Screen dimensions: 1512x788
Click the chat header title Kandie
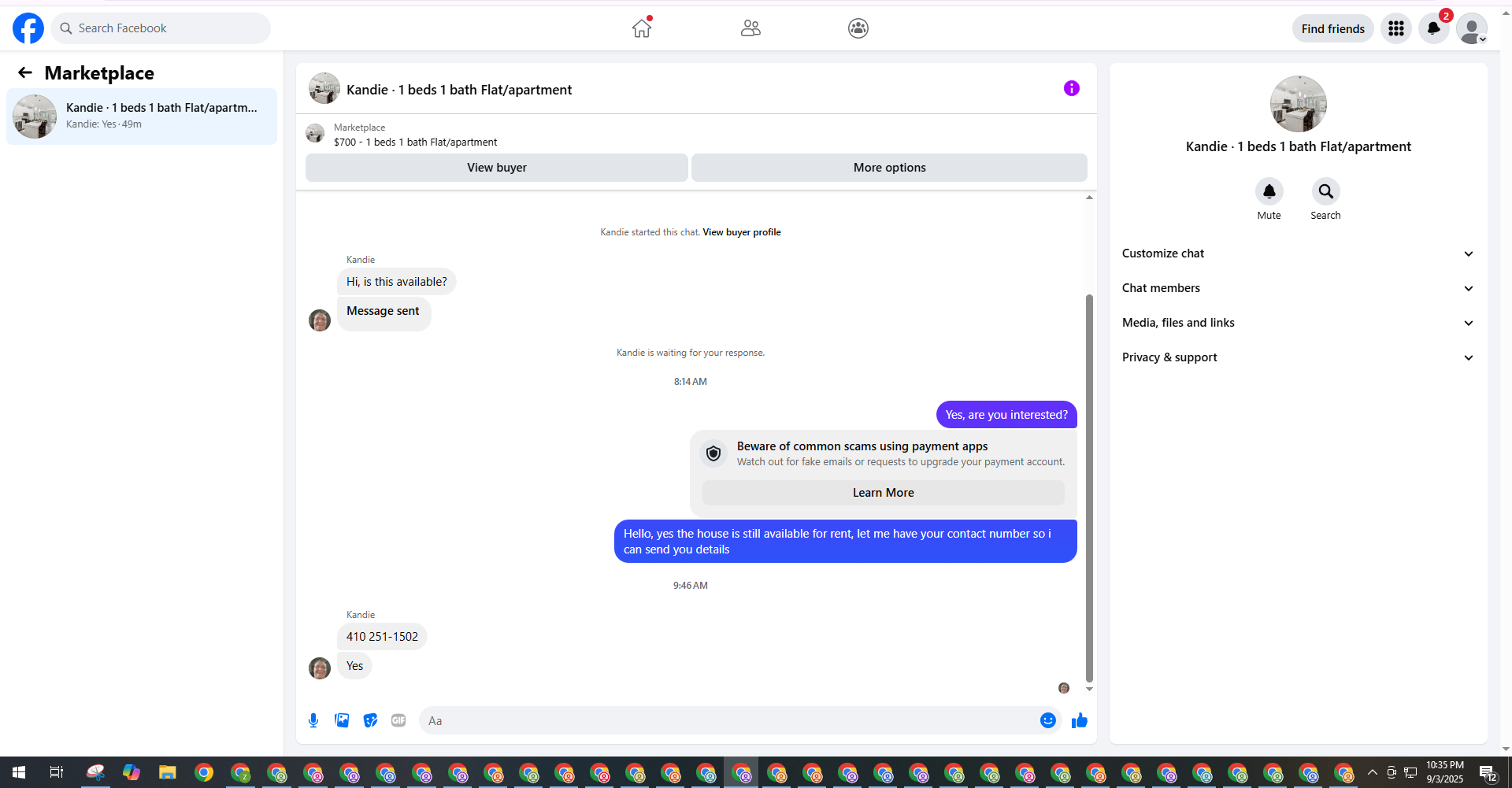(459, 90)
